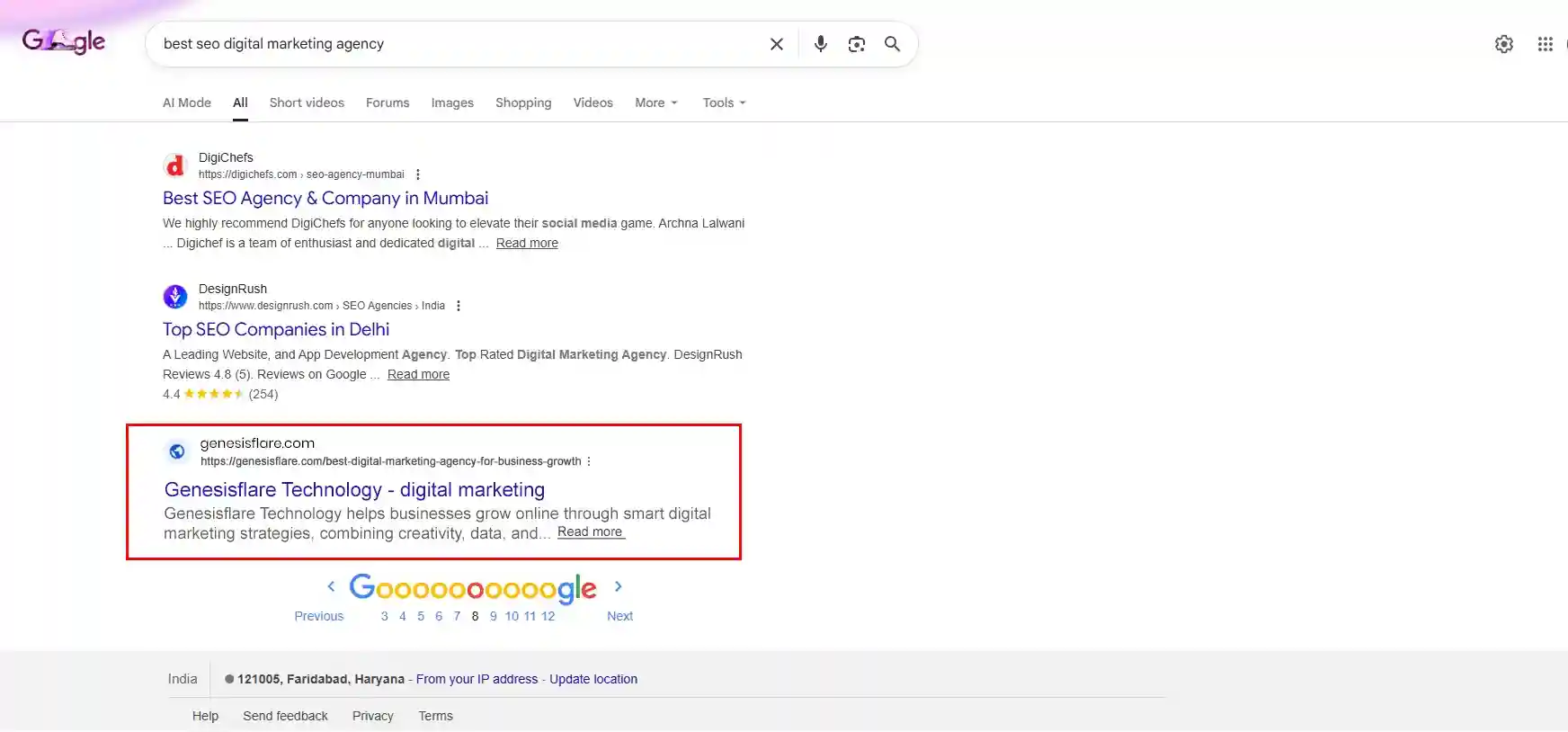1568x732 pixels.
Task: Jump to results page 12
Action: [548, 616]
